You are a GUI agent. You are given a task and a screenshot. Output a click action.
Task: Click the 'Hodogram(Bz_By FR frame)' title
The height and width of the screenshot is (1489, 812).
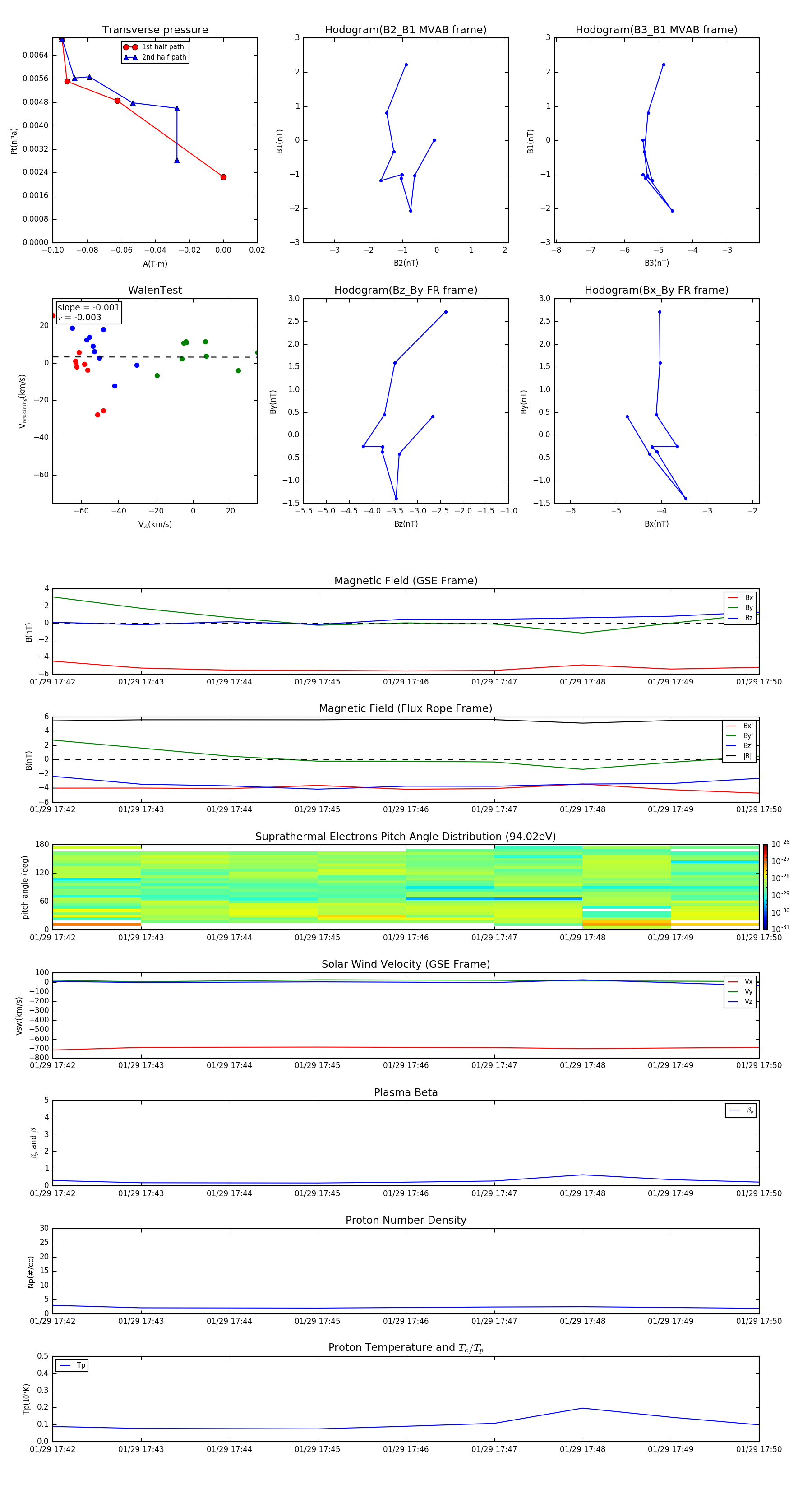click(406, 290)
